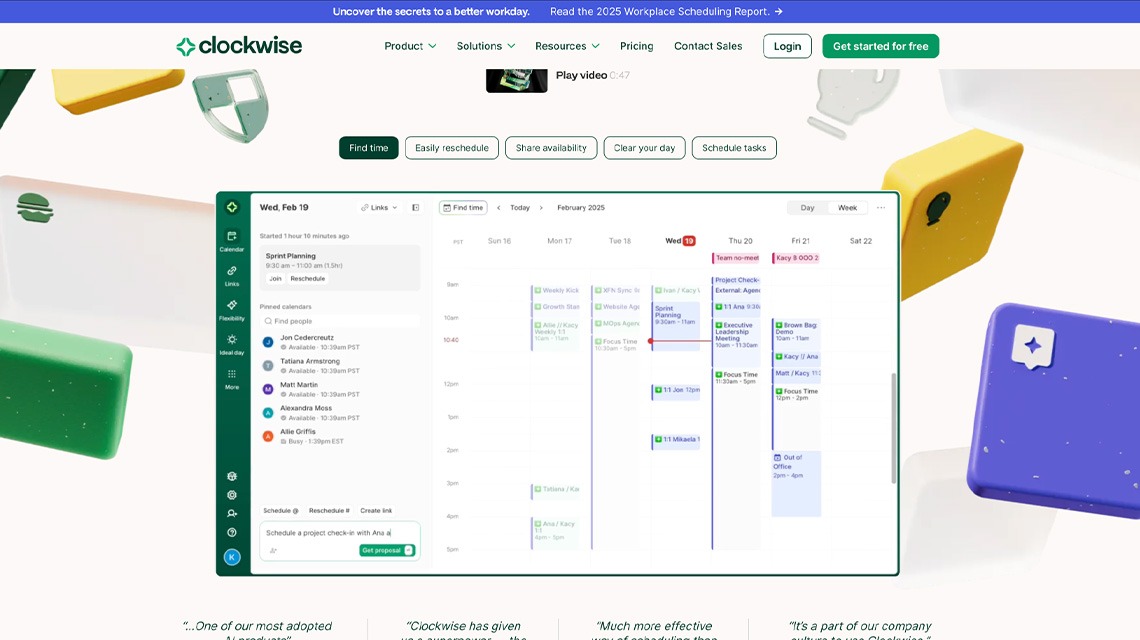Viewport: 1140px width, 640px height.
Task: Select the Calendar icon in the sidebar
Action: [x=231, y=234]
